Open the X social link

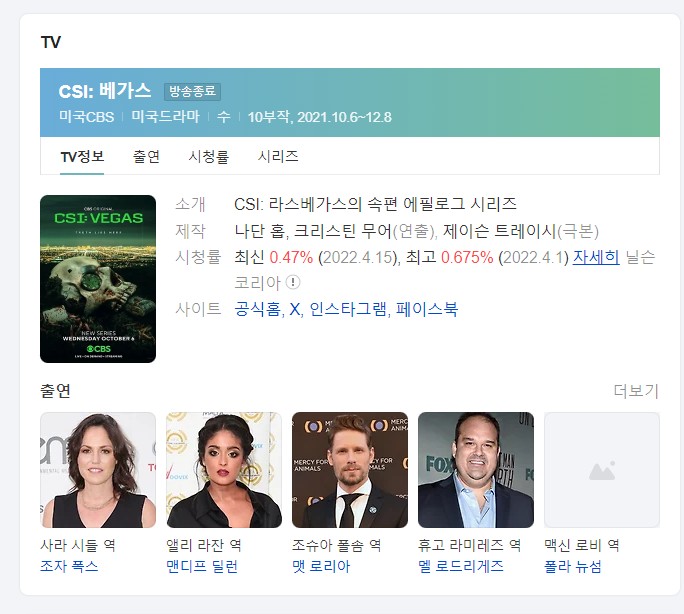pyautogui.click(x=295, y=309)
